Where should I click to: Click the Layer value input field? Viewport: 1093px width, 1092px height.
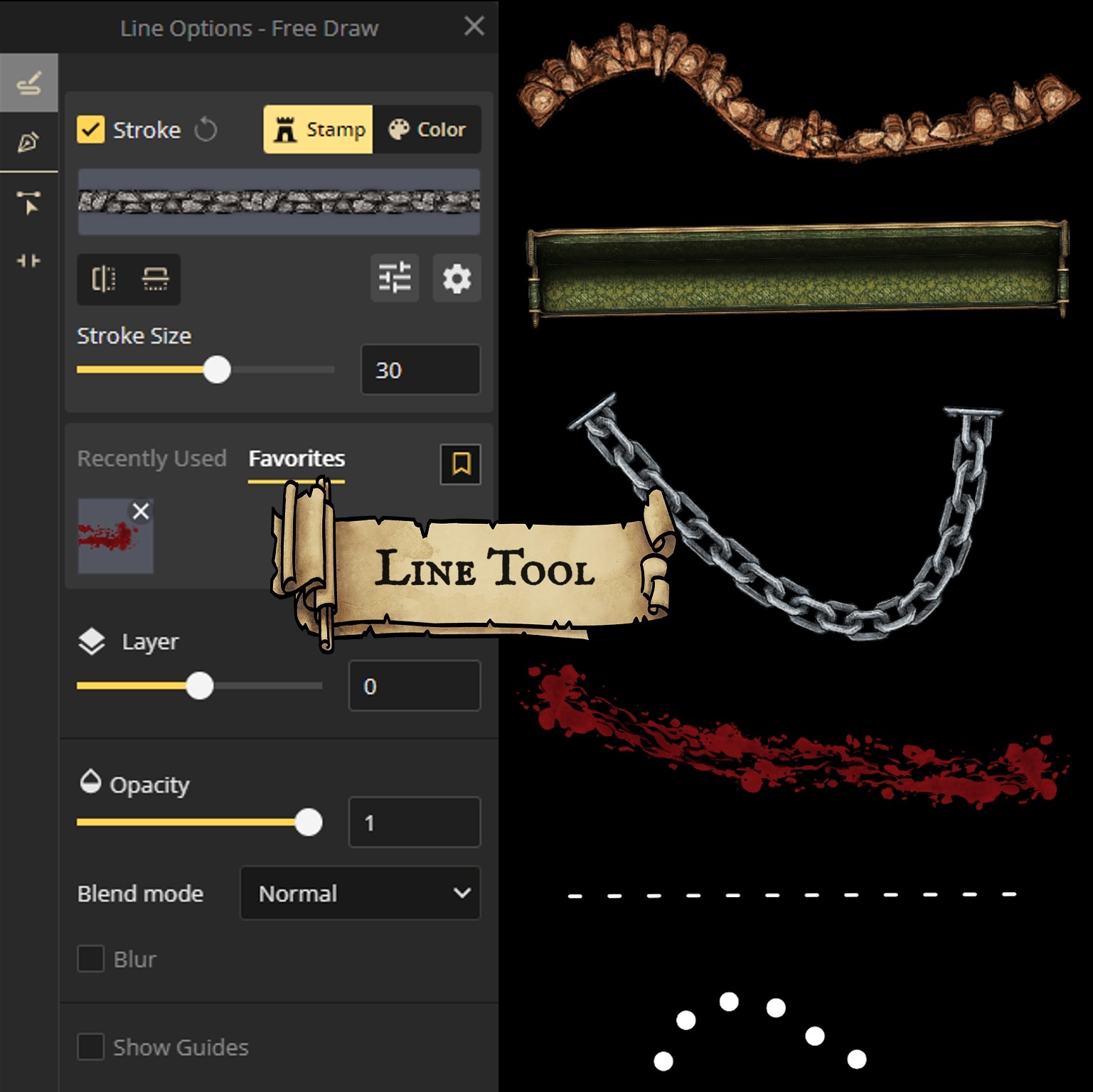tap(415, 686)
